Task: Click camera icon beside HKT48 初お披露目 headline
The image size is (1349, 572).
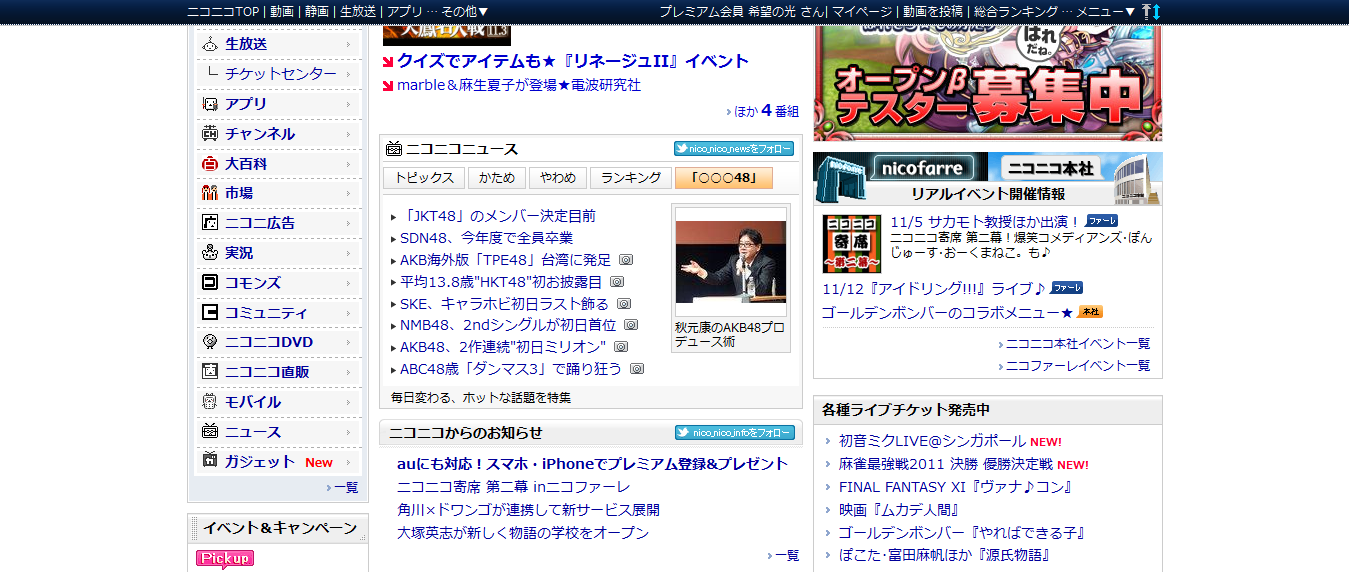Action: point(617,282)
